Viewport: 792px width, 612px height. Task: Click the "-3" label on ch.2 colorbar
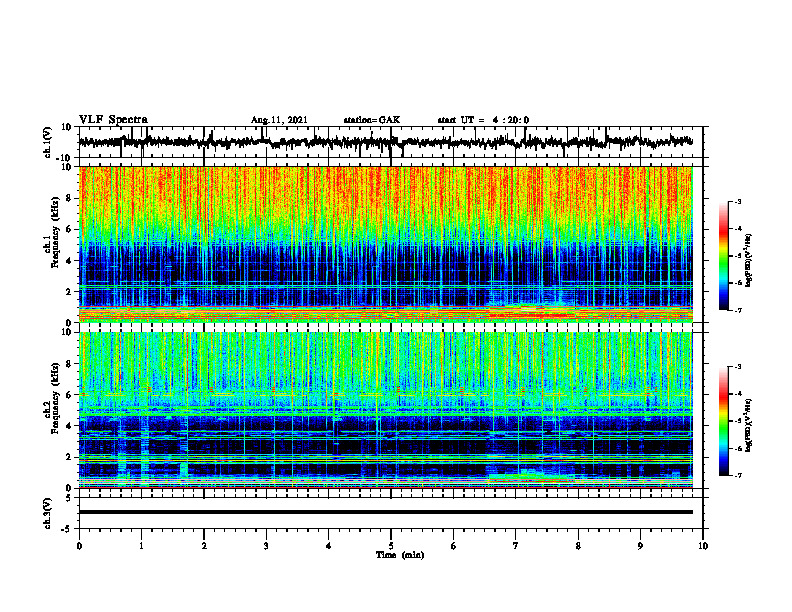coord(737,367)
